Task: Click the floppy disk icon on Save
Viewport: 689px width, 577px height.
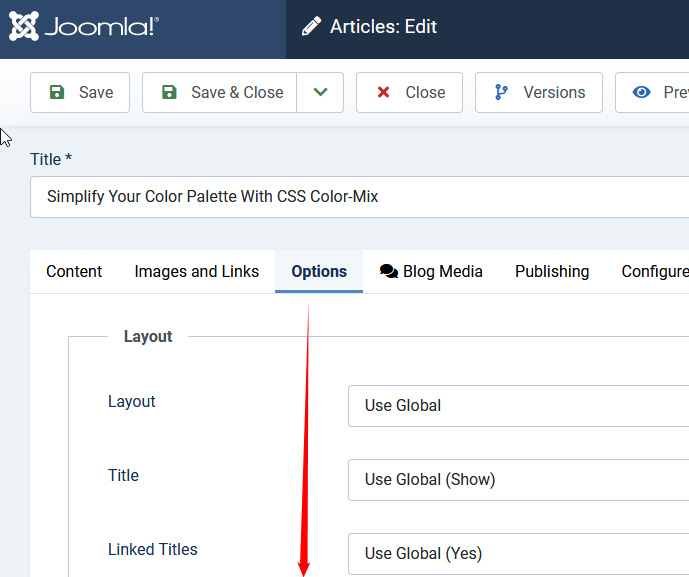Action: (57, 92)
